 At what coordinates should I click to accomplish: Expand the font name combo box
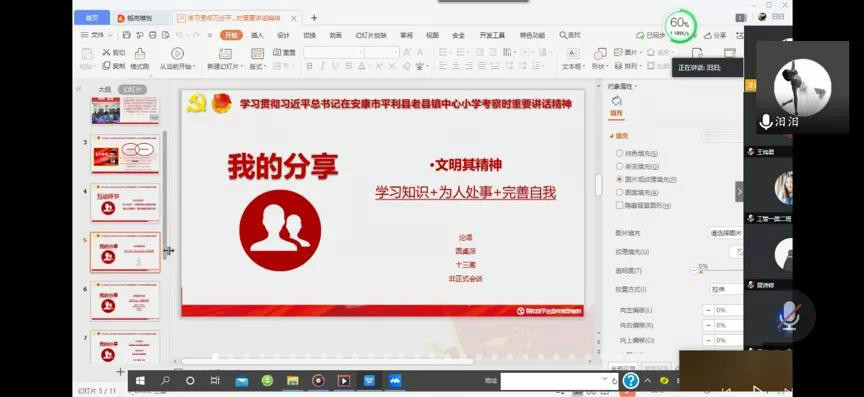(362, 52)
